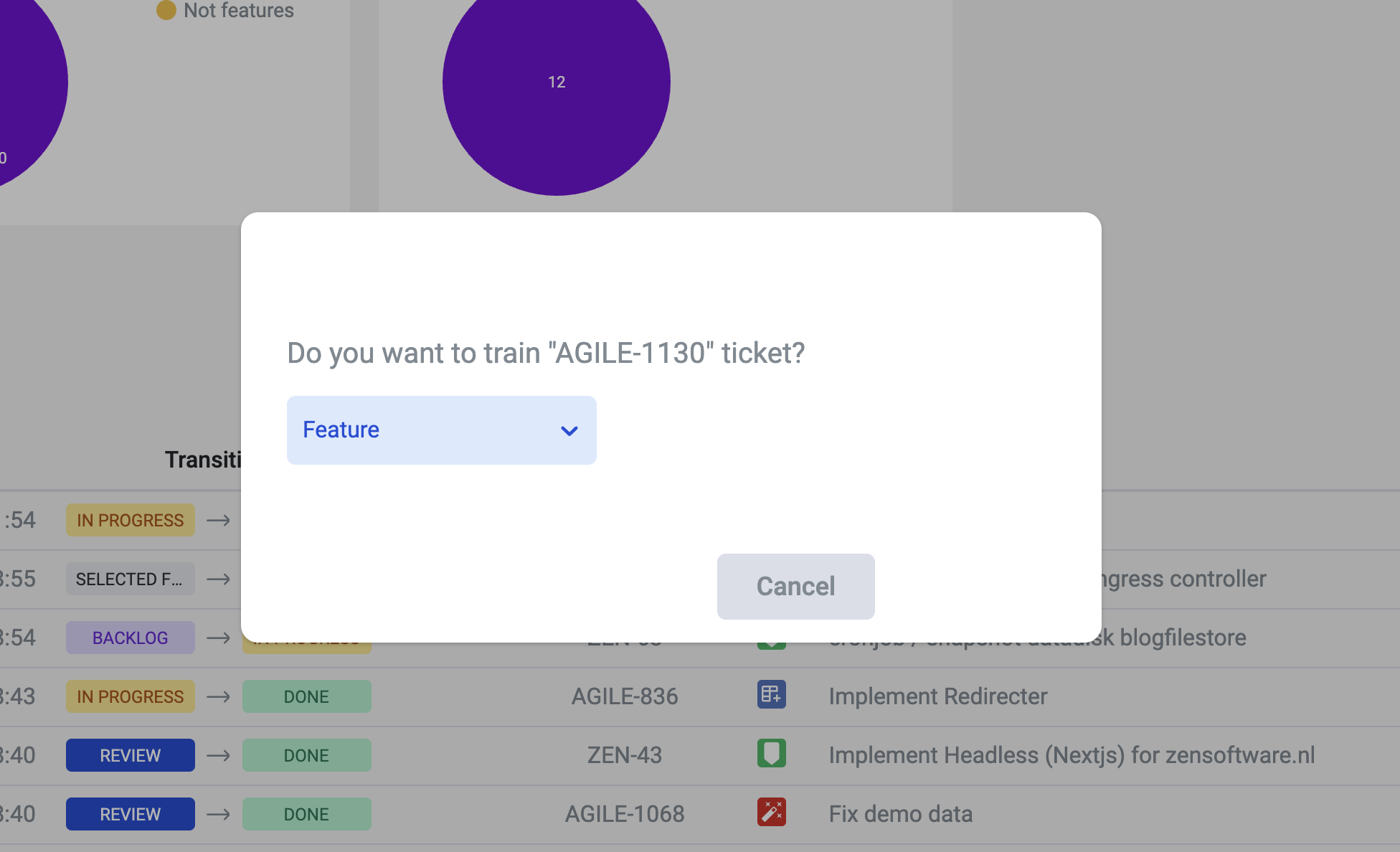Toggle the Not features legend label
1400x852 pixels.
(x=238, y=10)
